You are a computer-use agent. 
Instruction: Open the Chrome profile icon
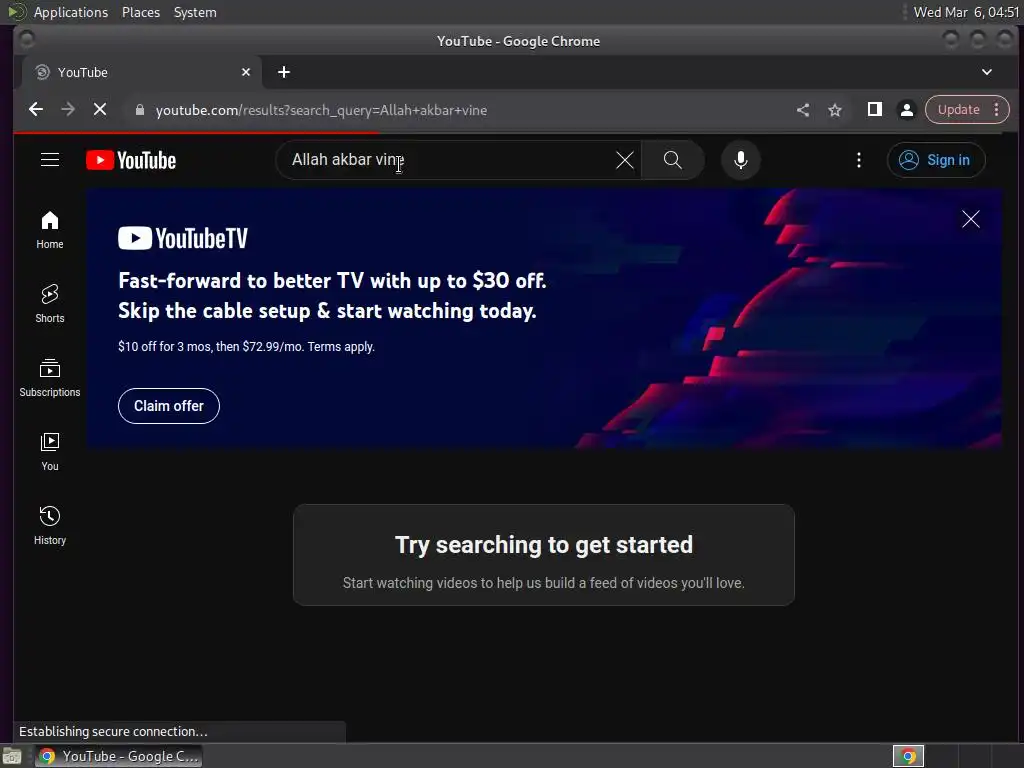[906, 110]
